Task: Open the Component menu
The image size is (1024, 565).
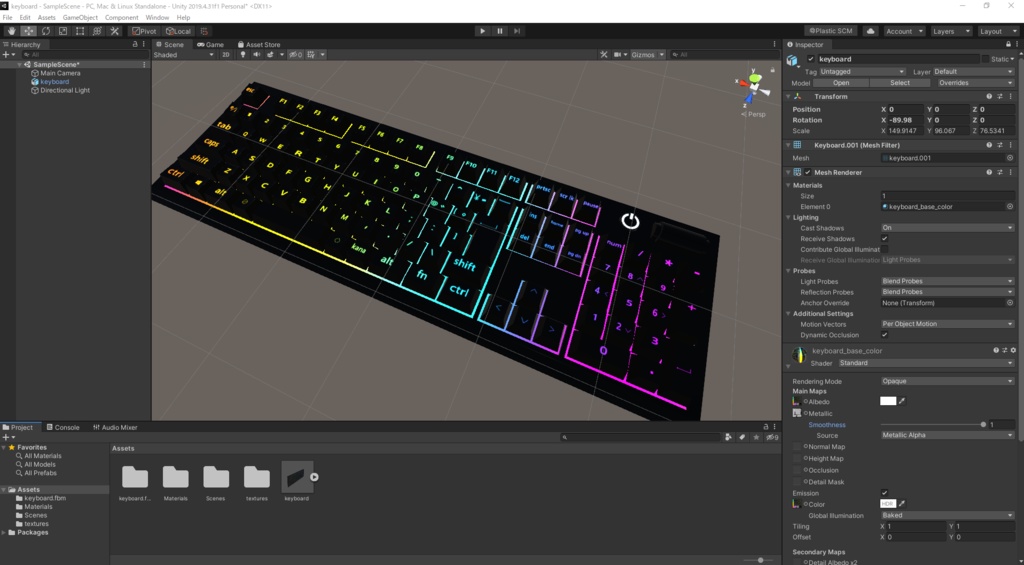Action: point(121,18)
